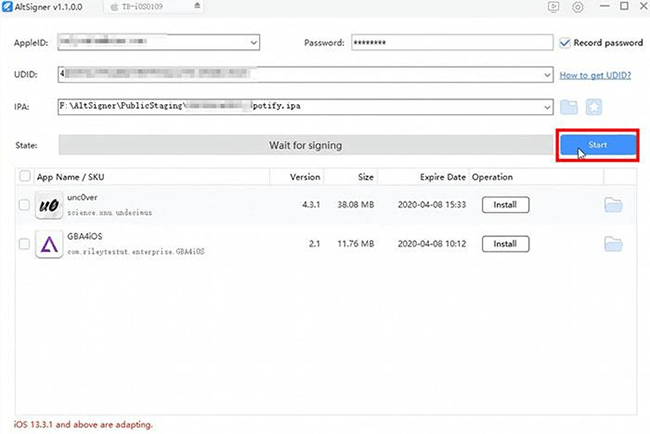Image resolution: width=650 pixels, height=434 pixels.
Task: Open the 'How to get UDID?' link
Action: click(x=597, y=75)
